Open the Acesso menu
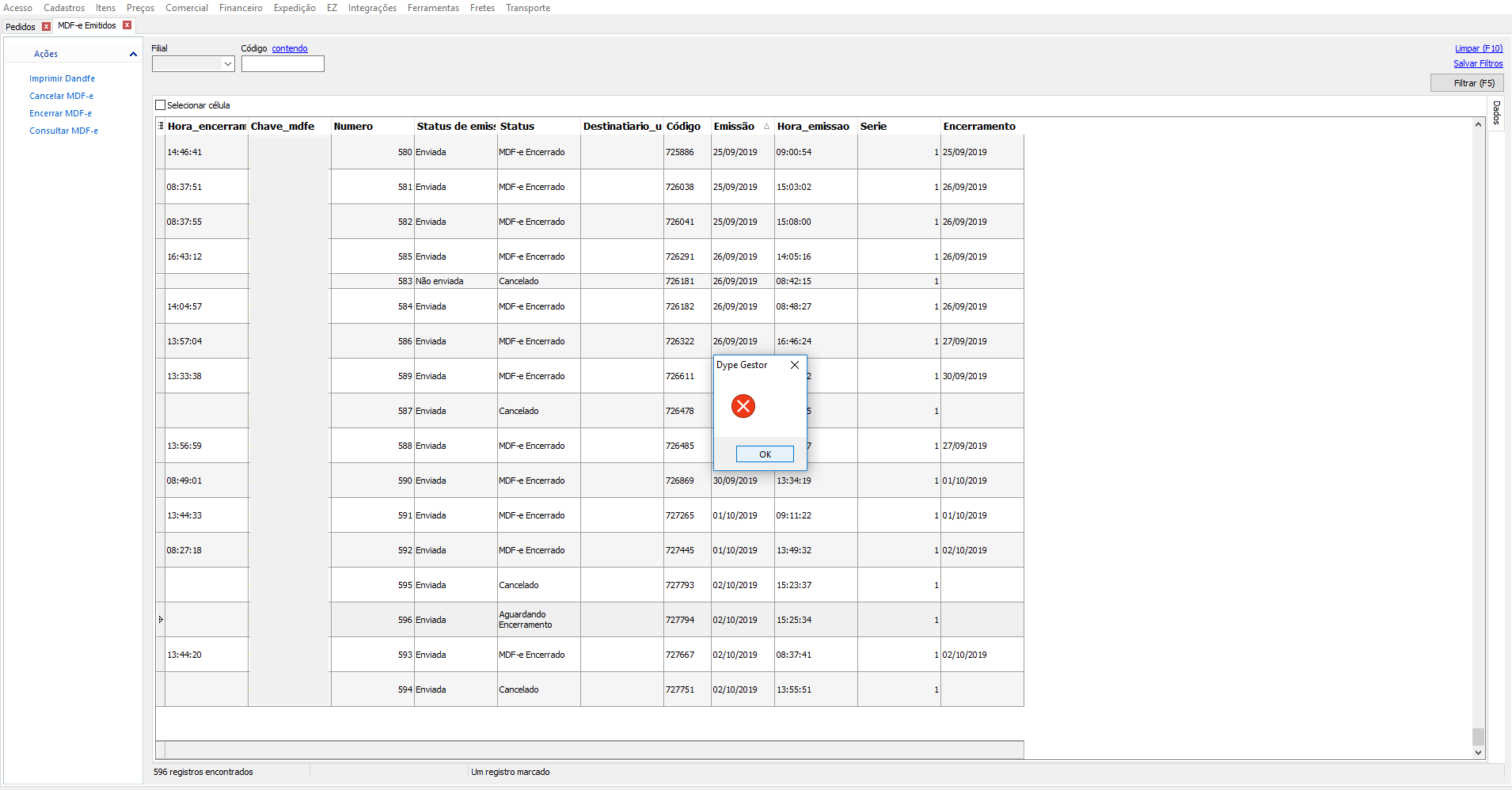 18,8
